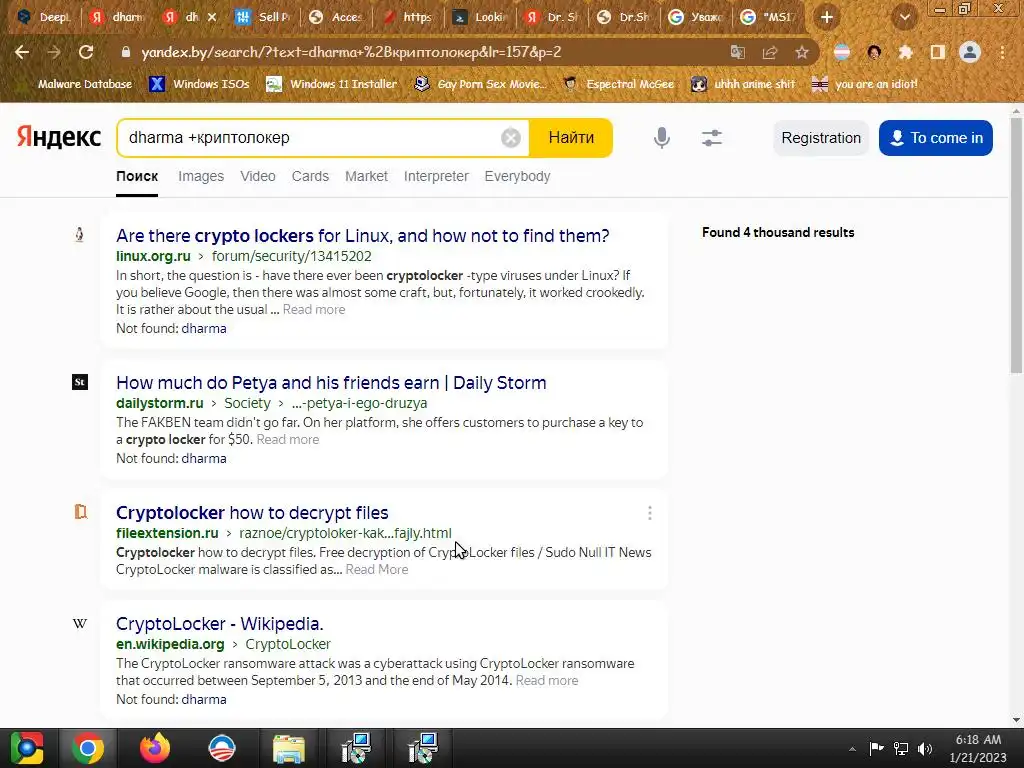Switch to the "MS17 Google tab

[769, 17]
